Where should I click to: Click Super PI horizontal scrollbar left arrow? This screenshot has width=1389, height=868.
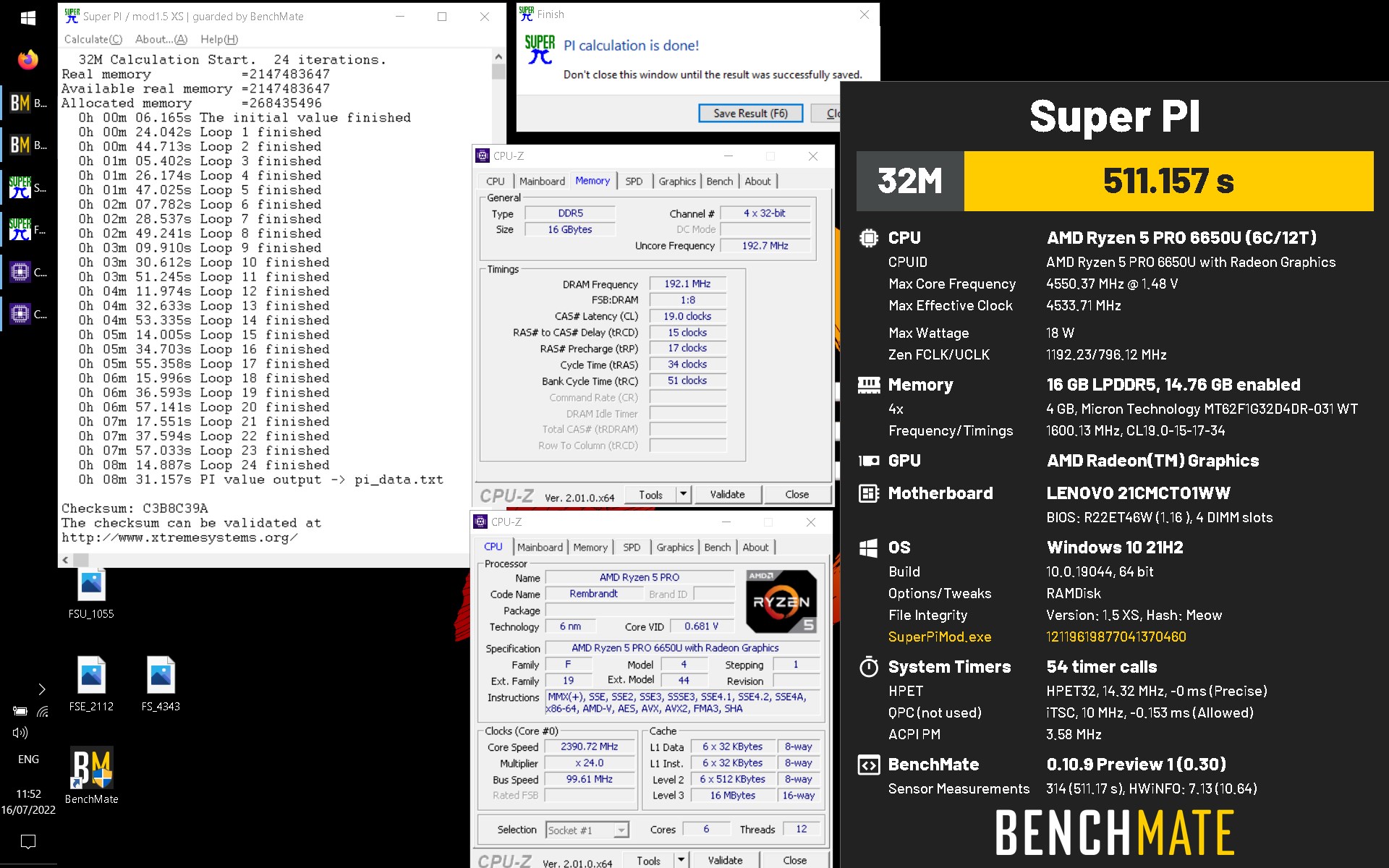65,560
